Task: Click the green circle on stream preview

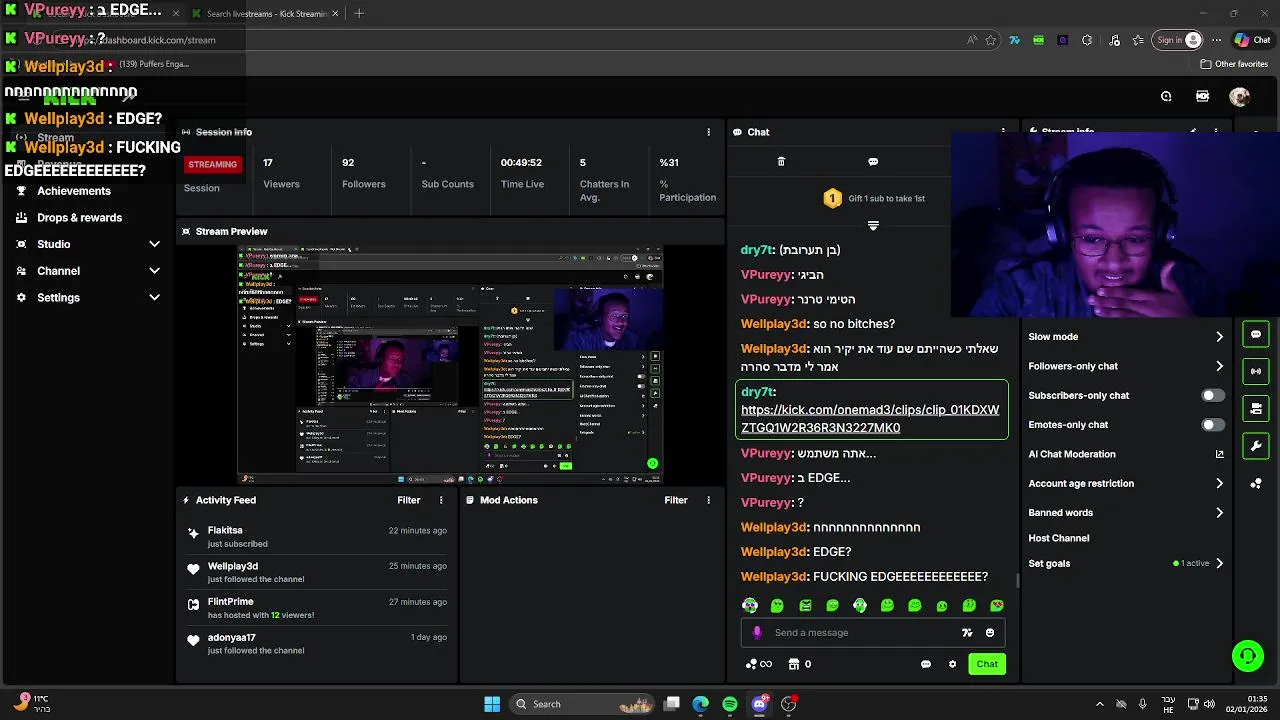Action: click(x=652, y=463)
